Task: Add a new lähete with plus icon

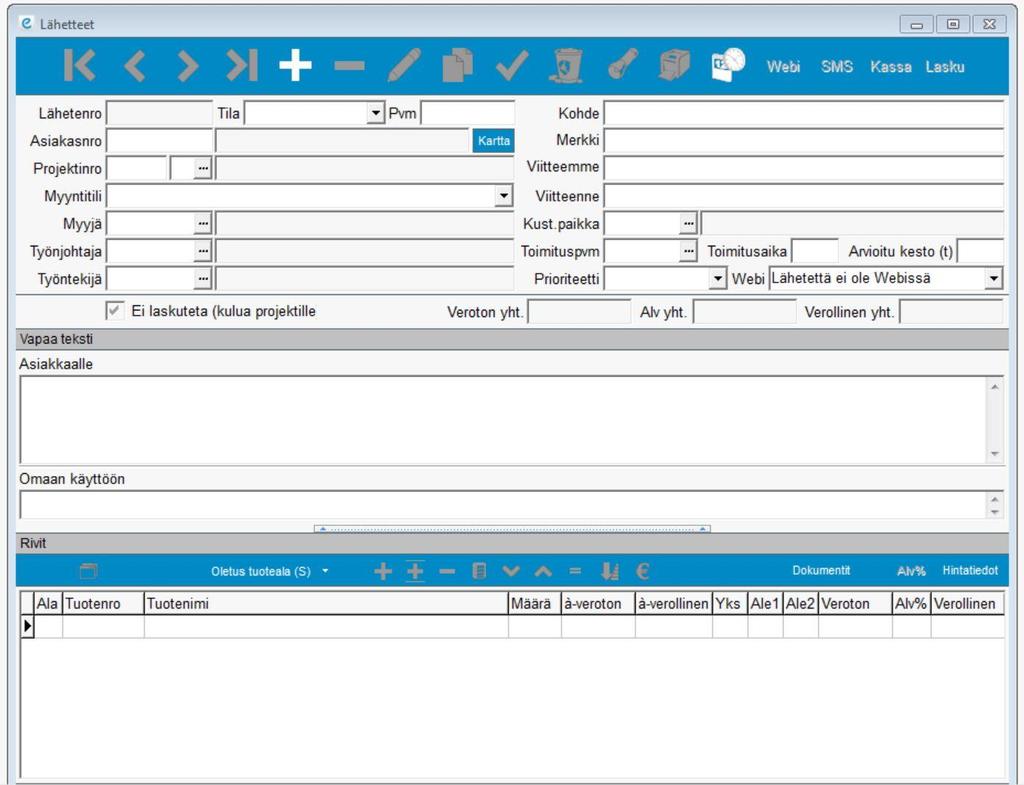Action: click(x=295, y=65)
